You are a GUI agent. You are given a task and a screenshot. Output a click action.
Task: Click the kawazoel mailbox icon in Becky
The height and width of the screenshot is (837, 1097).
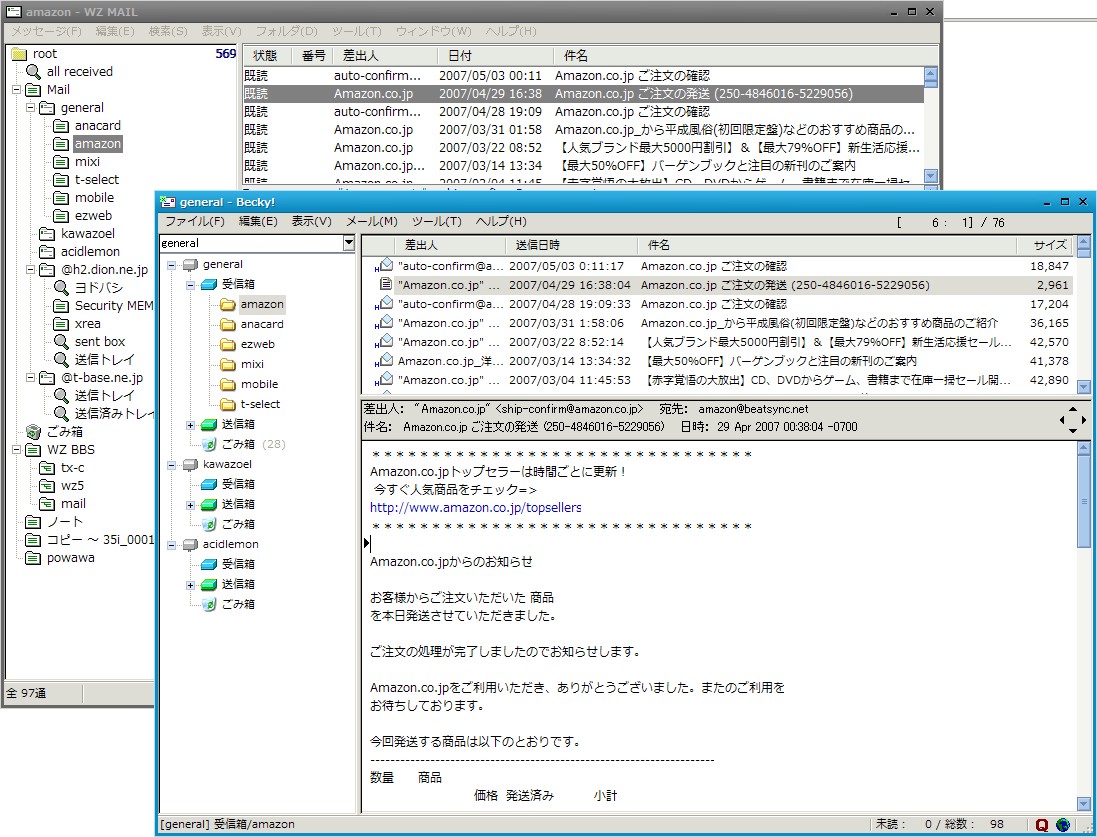[189, 464]
